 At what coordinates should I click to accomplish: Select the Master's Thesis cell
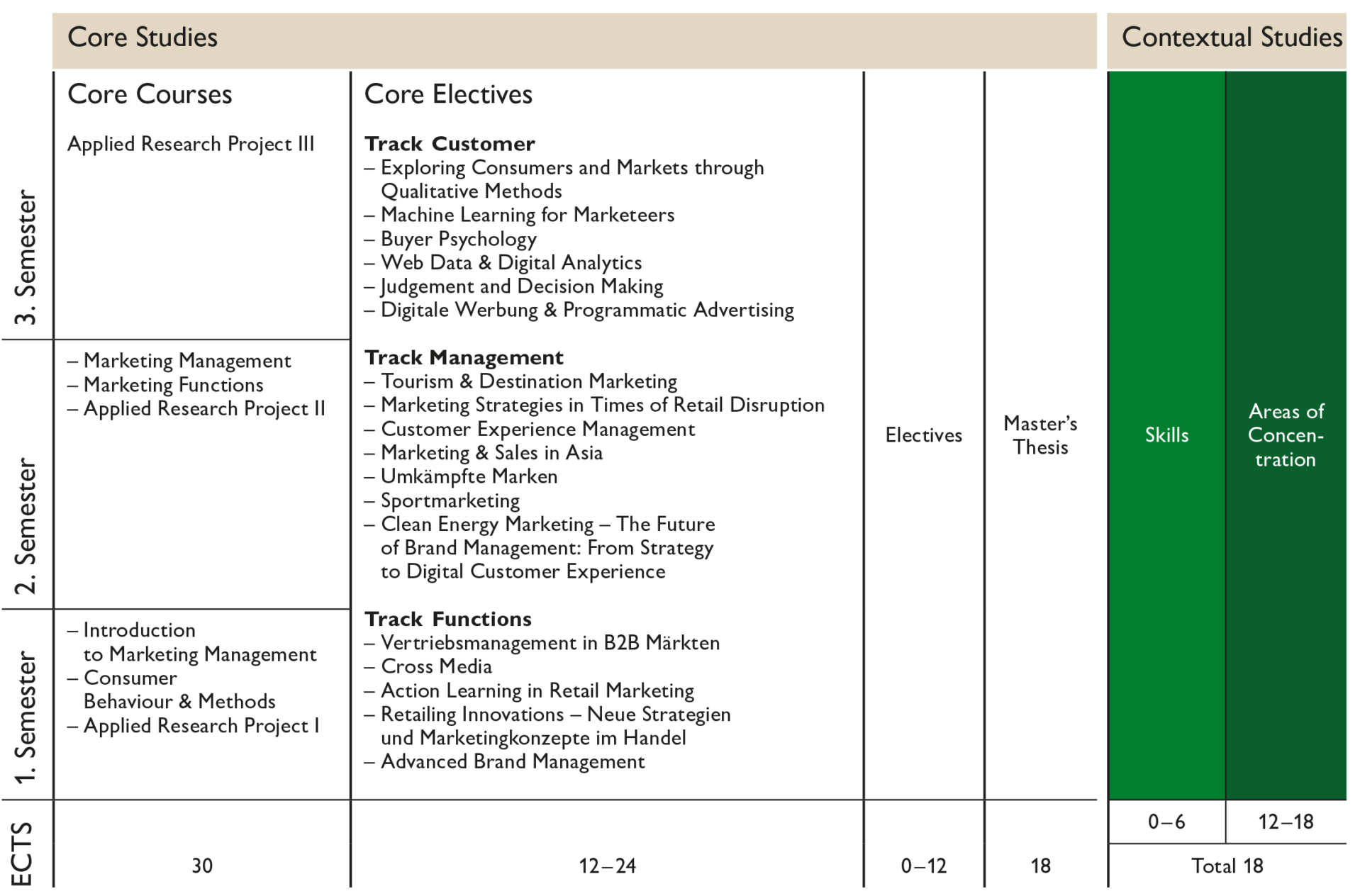pos(1040,435)
